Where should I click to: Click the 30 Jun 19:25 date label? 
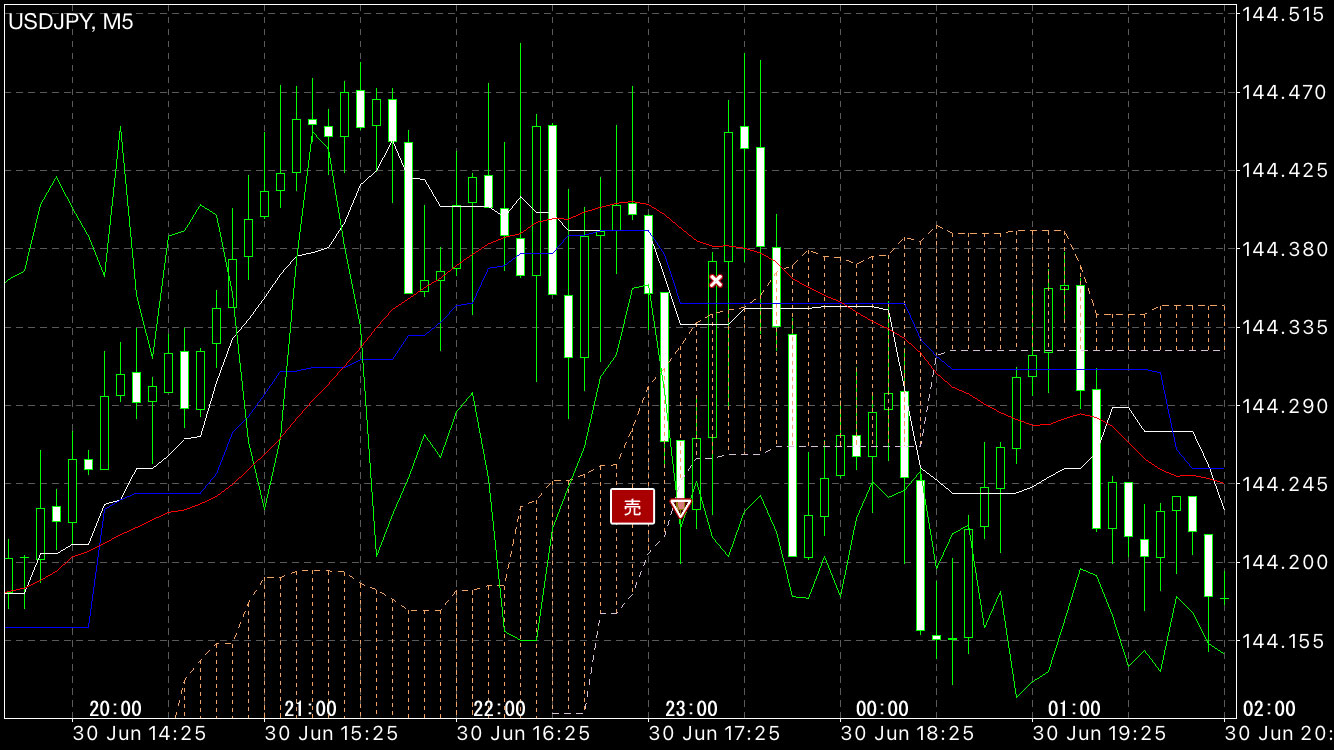[1099, 733]
